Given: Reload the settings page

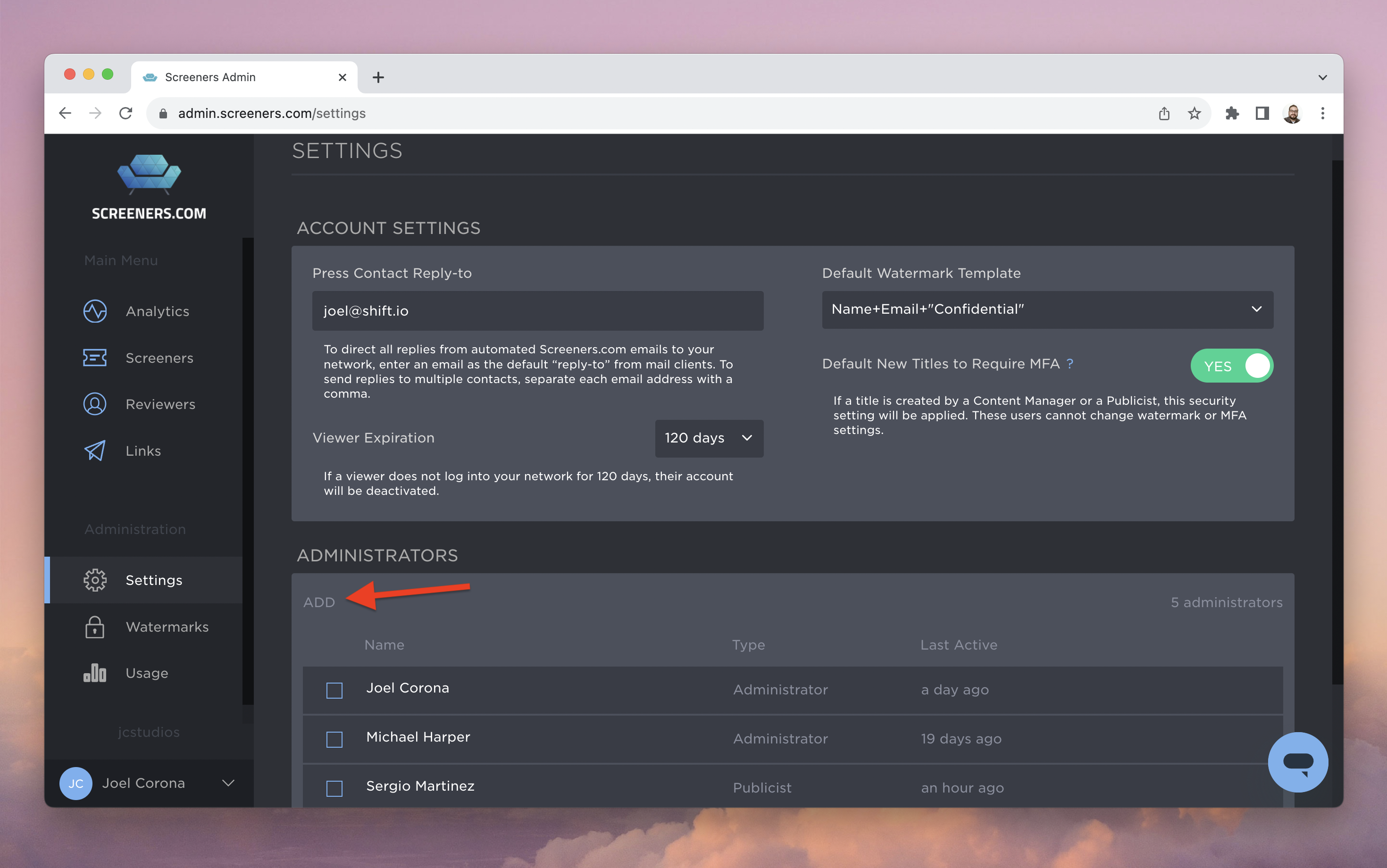Looking at the screenshot, I should [x=125, y=113].
